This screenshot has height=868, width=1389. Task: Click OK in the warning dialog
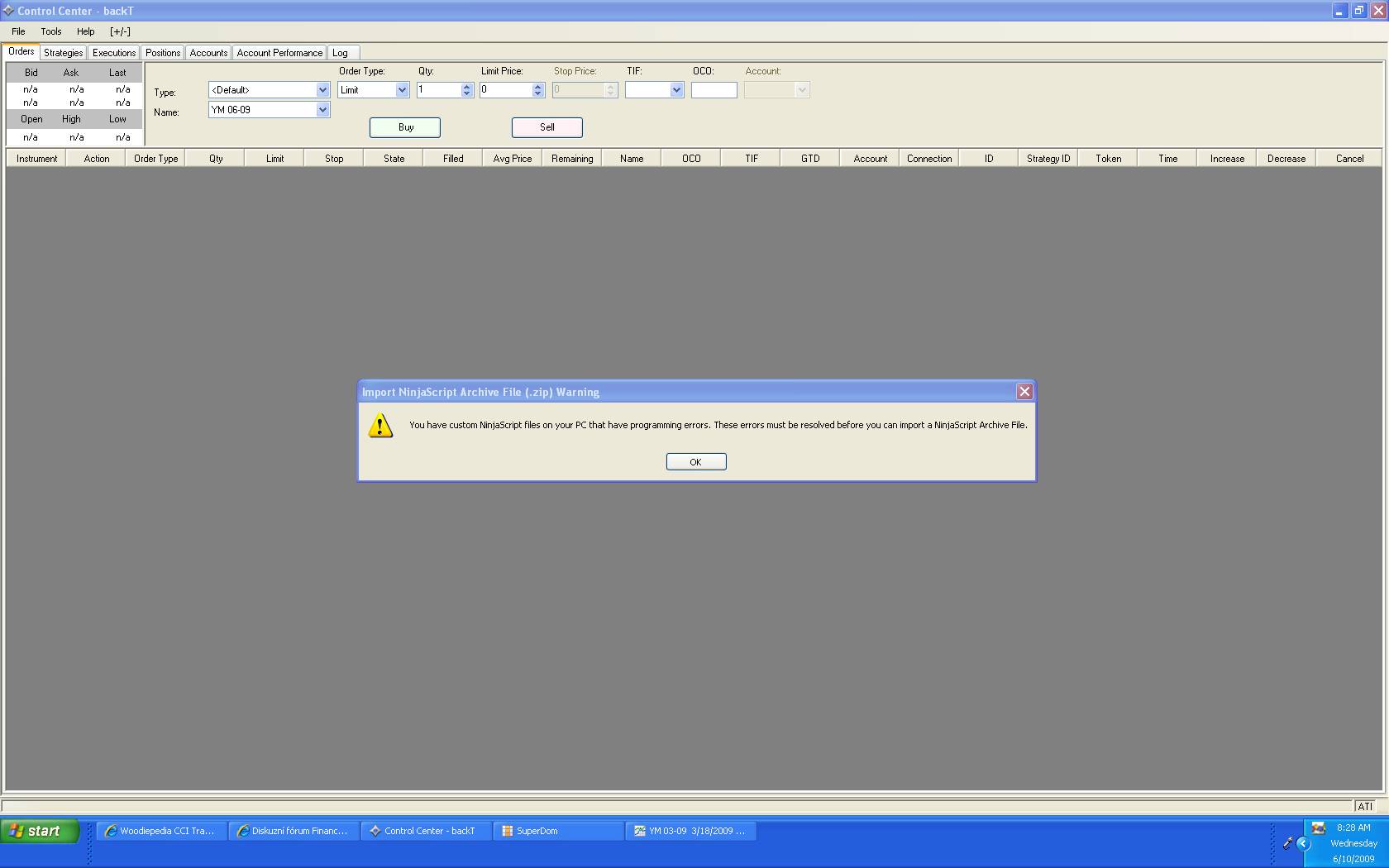pos(696,462)
